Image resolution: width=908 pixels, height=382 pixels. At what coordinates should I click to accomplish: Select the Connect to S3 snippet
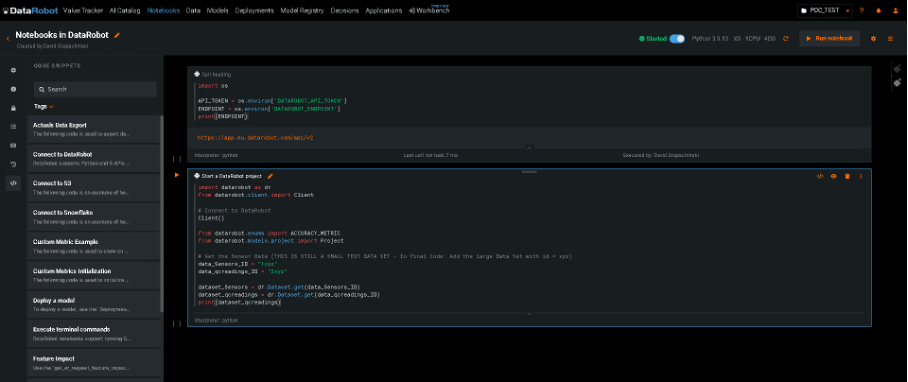(93, 188)
